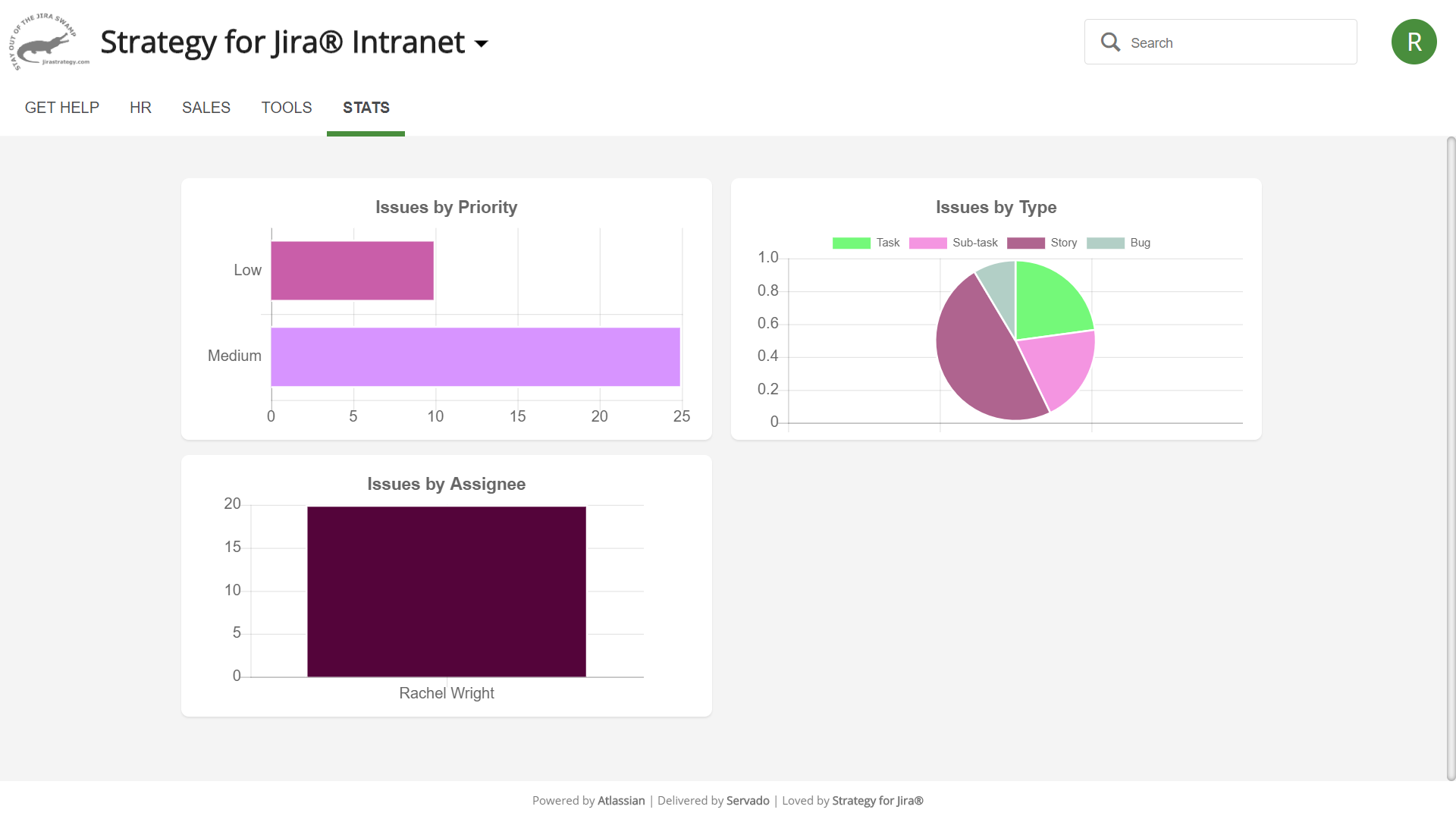The width and height of the screenshot is (1456, 819).
Task: Toggle the Story legend item
Action: tap(1063, 243)
